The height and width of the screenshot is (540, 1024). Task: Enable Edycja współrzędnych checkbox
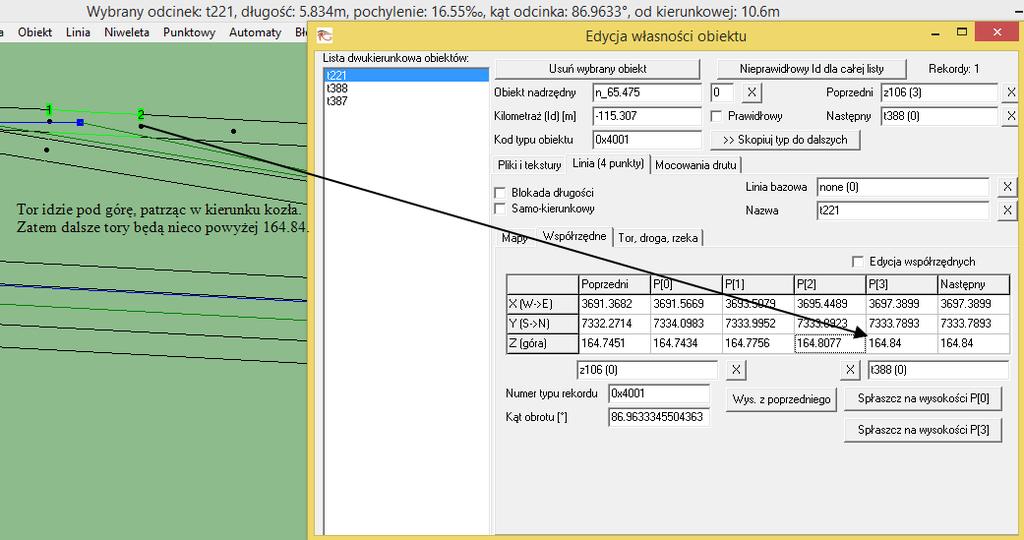point(858,262)
